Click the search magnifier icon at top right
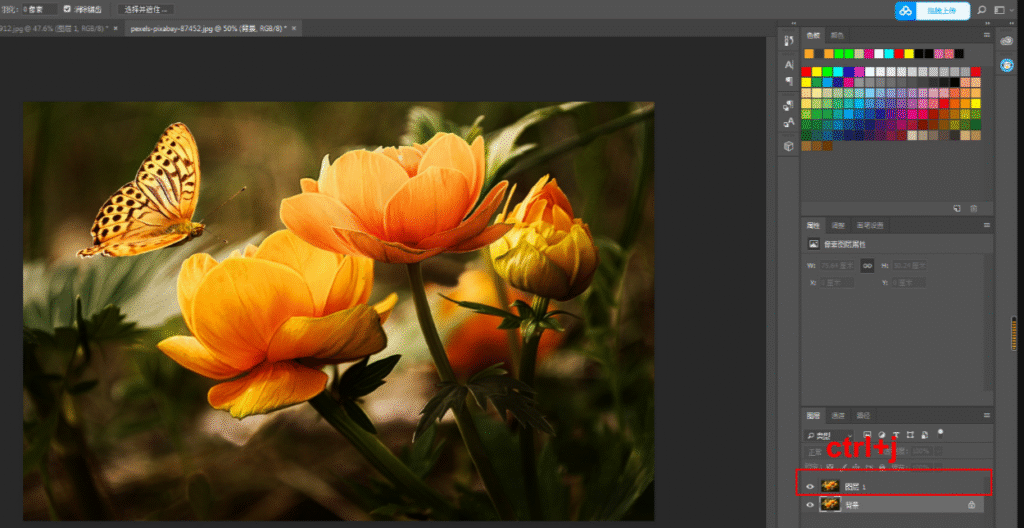The image size is (1024, 528). [982, 10]
